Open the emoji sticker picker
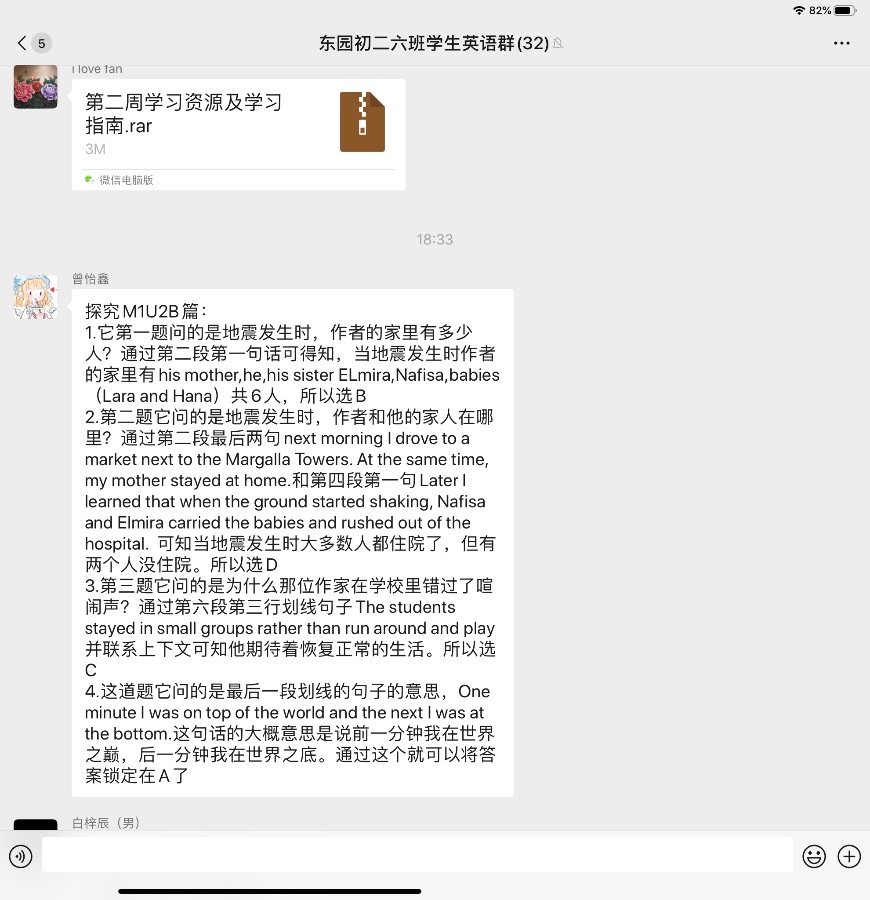 [814, 856]
